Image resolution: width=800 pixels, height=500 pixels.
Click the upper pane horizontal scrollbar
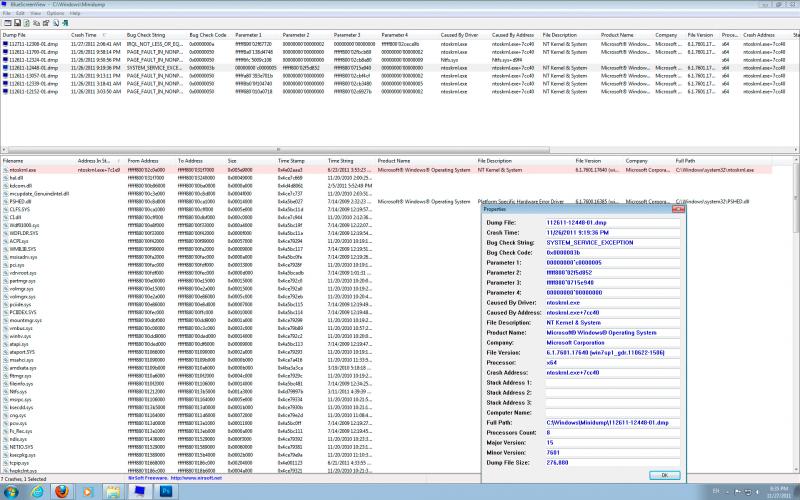click(278, 150)
